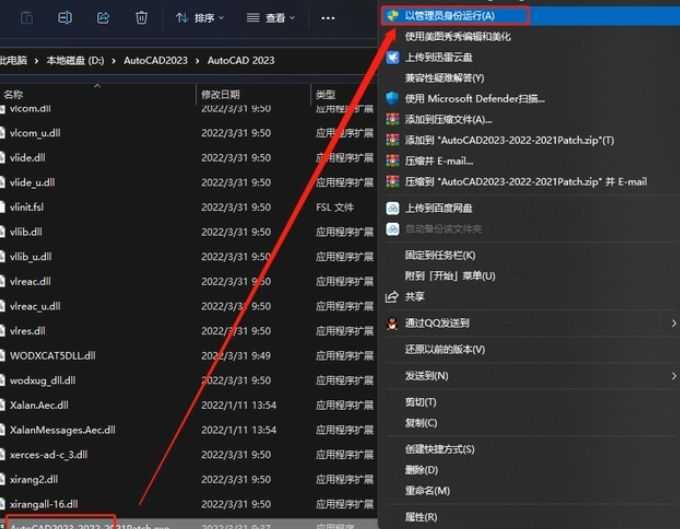This screenshot has height=529, width=680.
Task: Click the QQ penguin icon
Action: (x=392, y=323)
